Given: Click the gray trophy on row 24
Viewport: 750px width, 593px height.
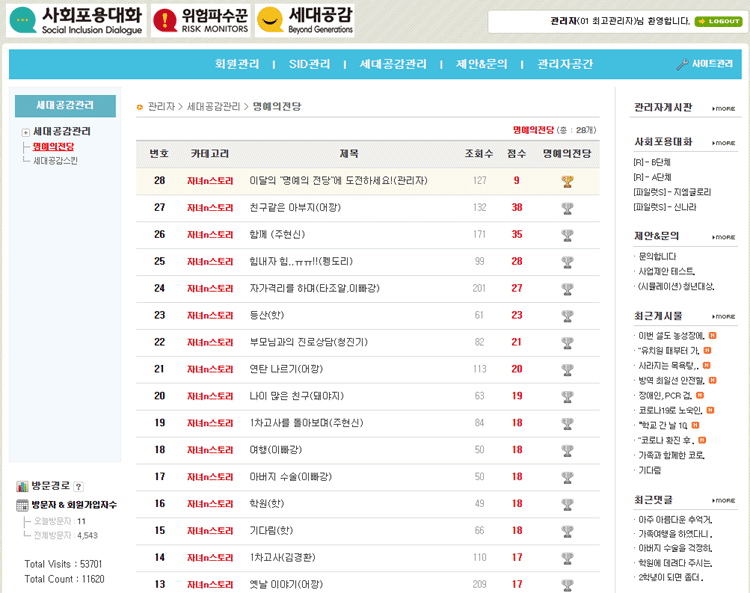Looking at the screenshot, I should coord(567,288).
